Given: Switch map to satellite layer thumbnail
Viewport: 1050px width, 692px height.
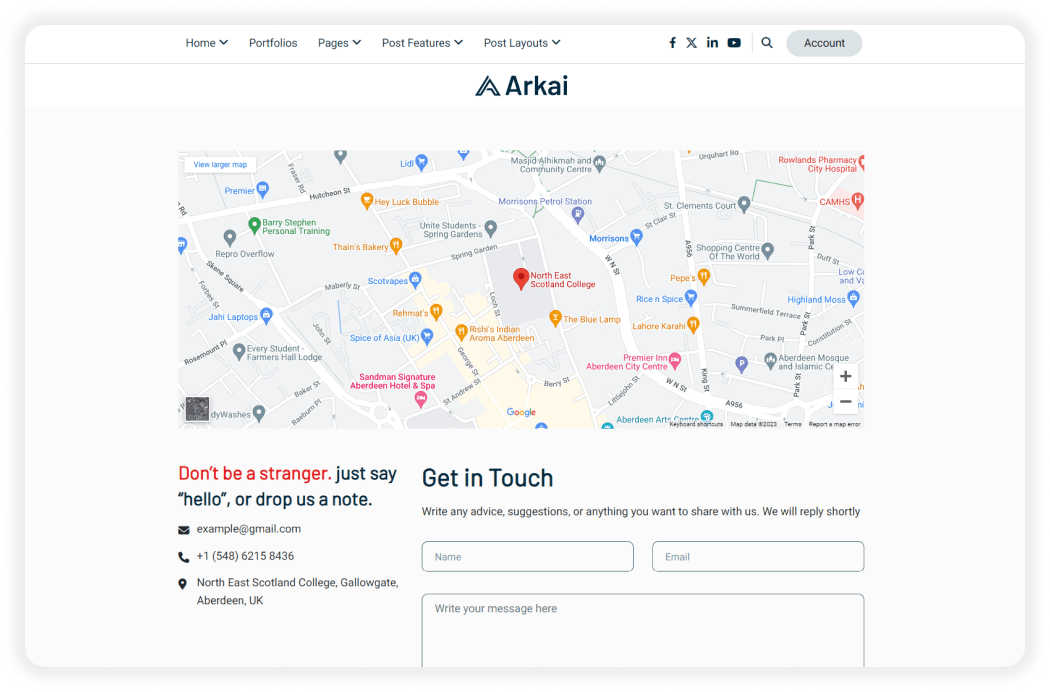Looking at the screenshot, I should pos(197,409).
